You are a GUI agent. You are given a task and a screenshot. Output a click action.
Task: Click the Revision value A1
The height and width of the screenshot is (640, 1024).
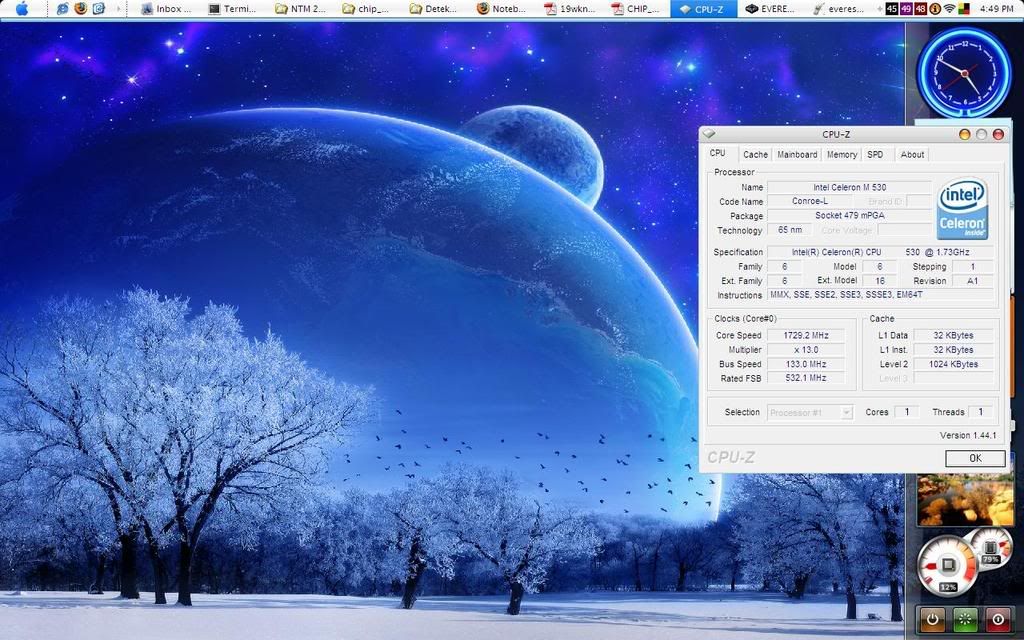[972, 281]
